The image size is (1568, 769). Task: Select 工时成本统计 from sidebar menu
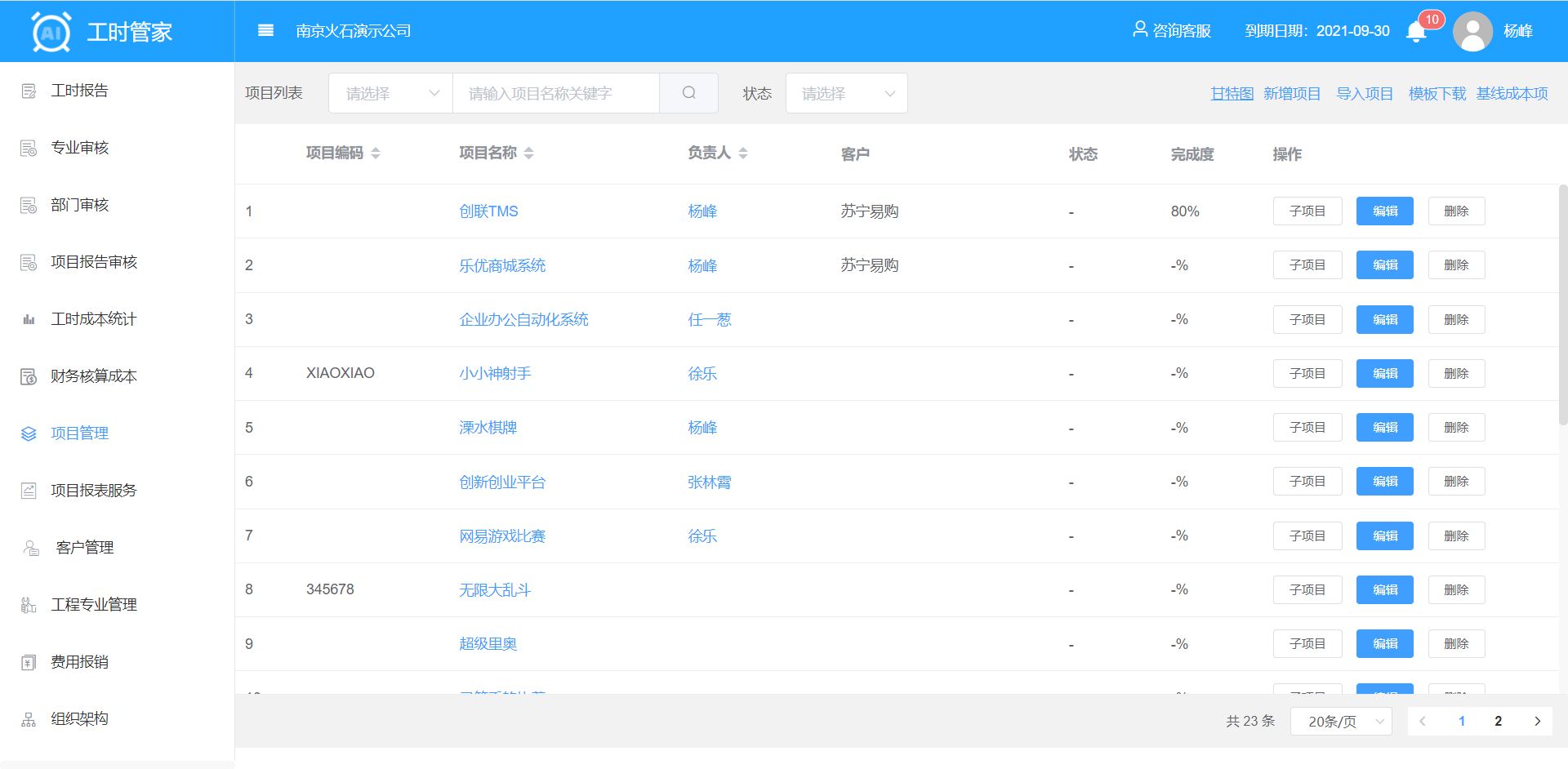(93, 319)
